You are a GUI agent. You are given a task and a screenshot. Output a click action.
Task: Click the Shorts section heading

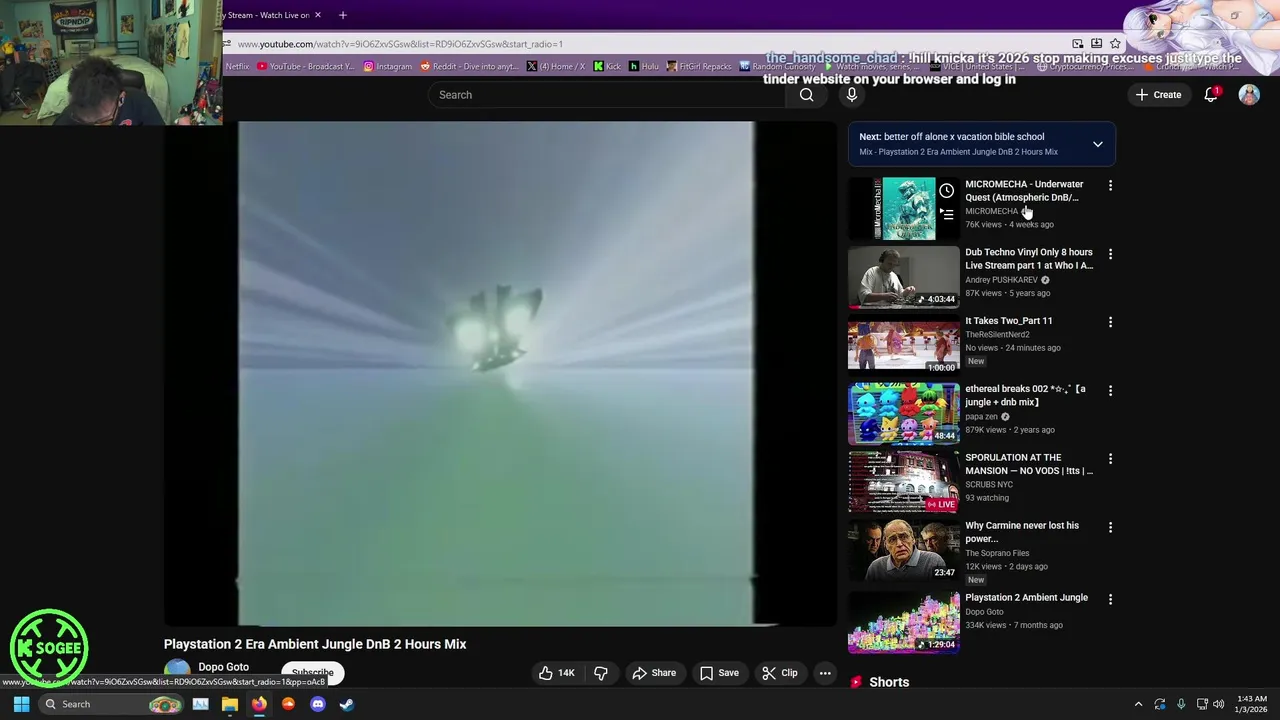pyautogui.click(x=889, y=682)
